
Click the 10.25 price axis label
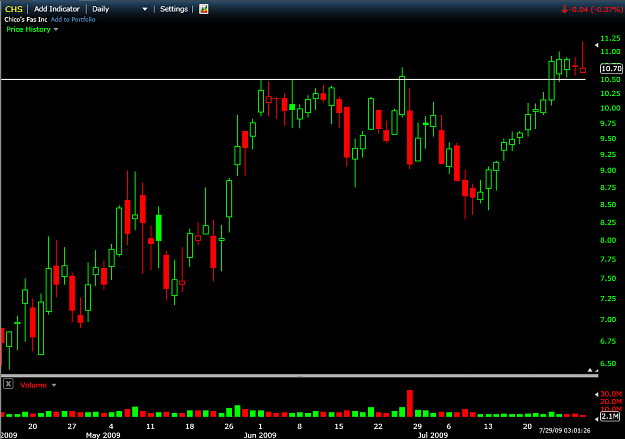pyautogui.click(x=610, y=93)
